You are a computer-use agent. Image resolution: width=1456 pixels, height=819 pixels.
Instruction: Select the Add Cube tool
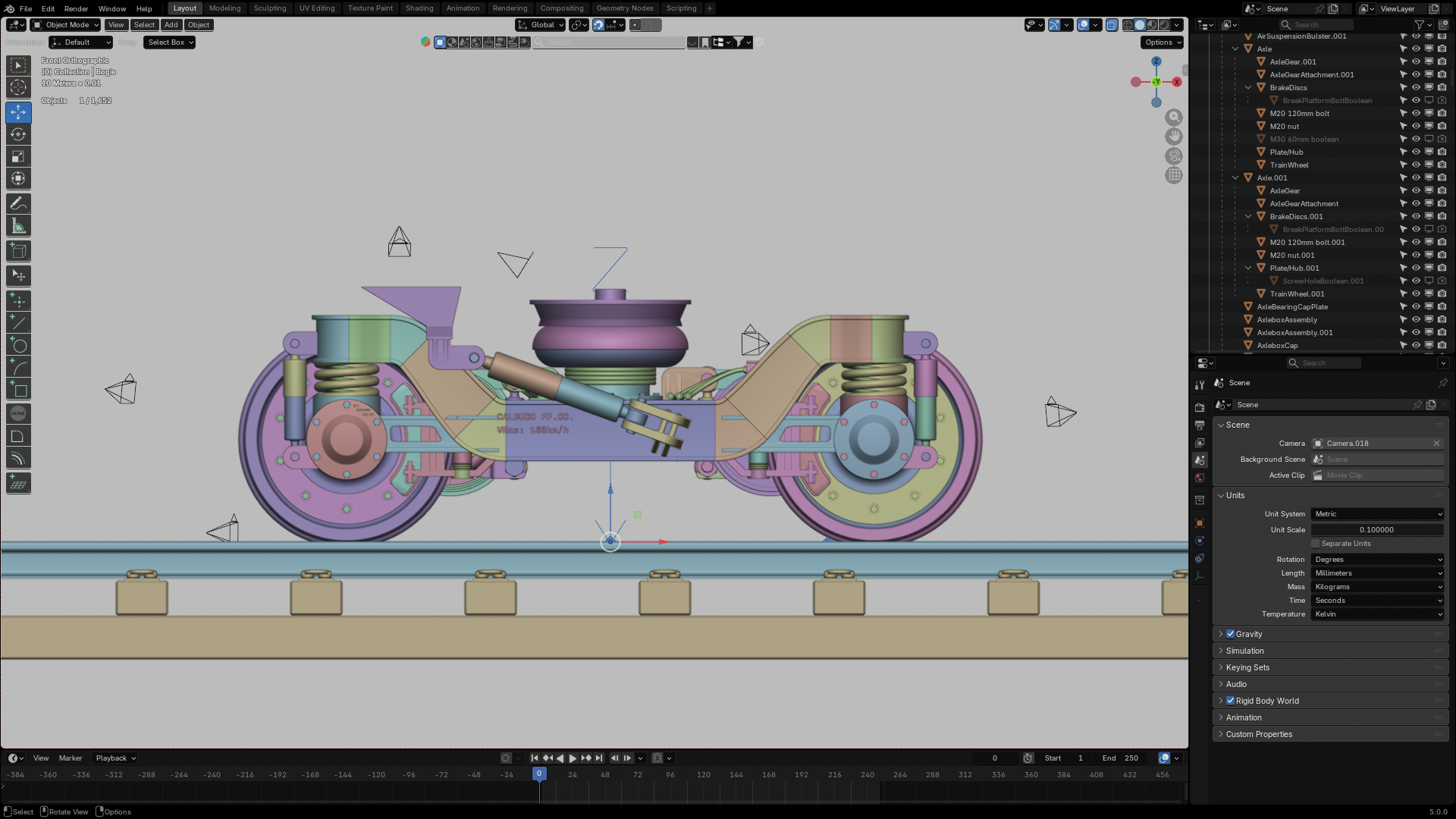coord(18,250)
